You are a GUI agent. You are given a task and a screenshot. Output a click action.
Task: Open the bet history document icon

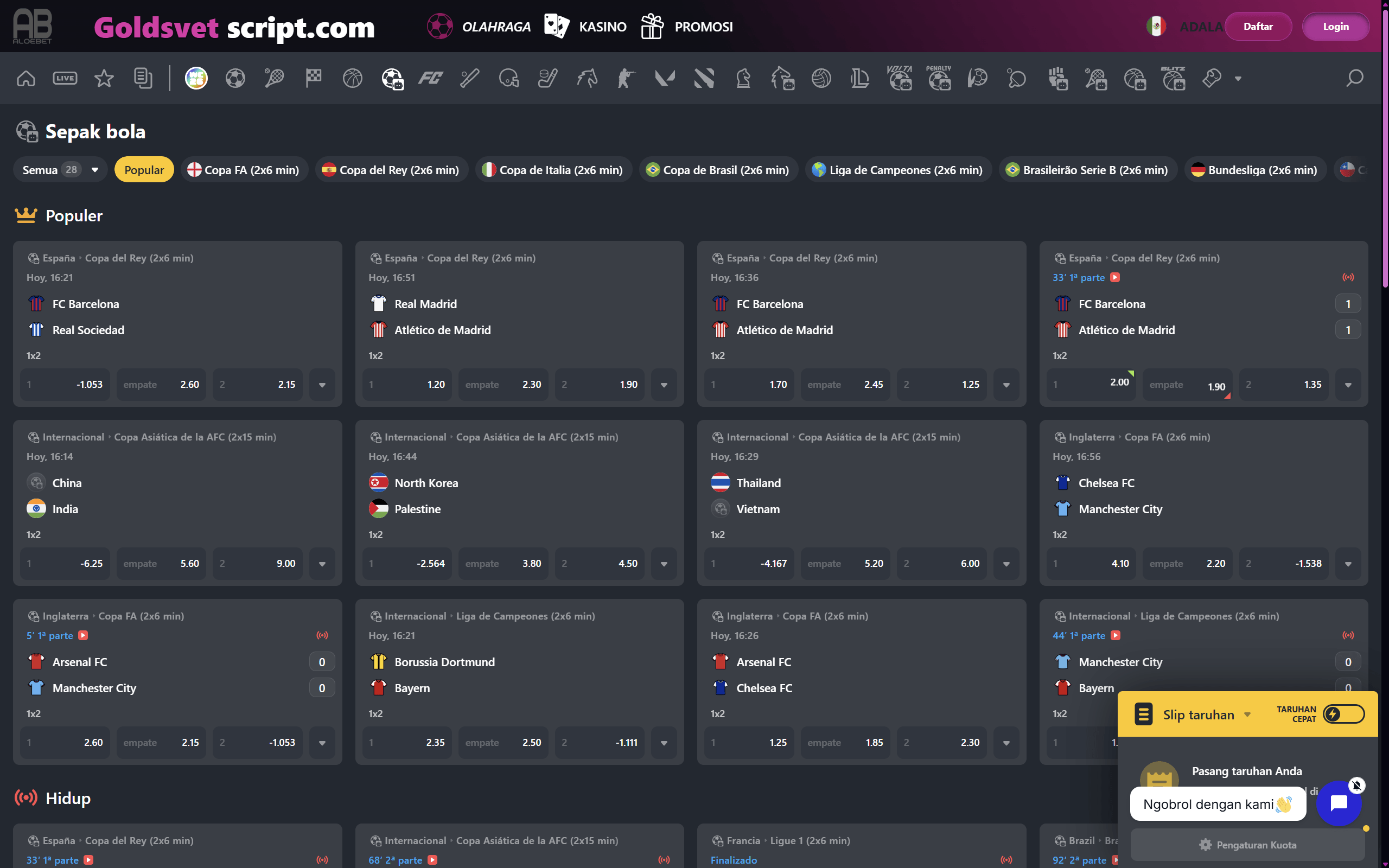tap(143, 78)
